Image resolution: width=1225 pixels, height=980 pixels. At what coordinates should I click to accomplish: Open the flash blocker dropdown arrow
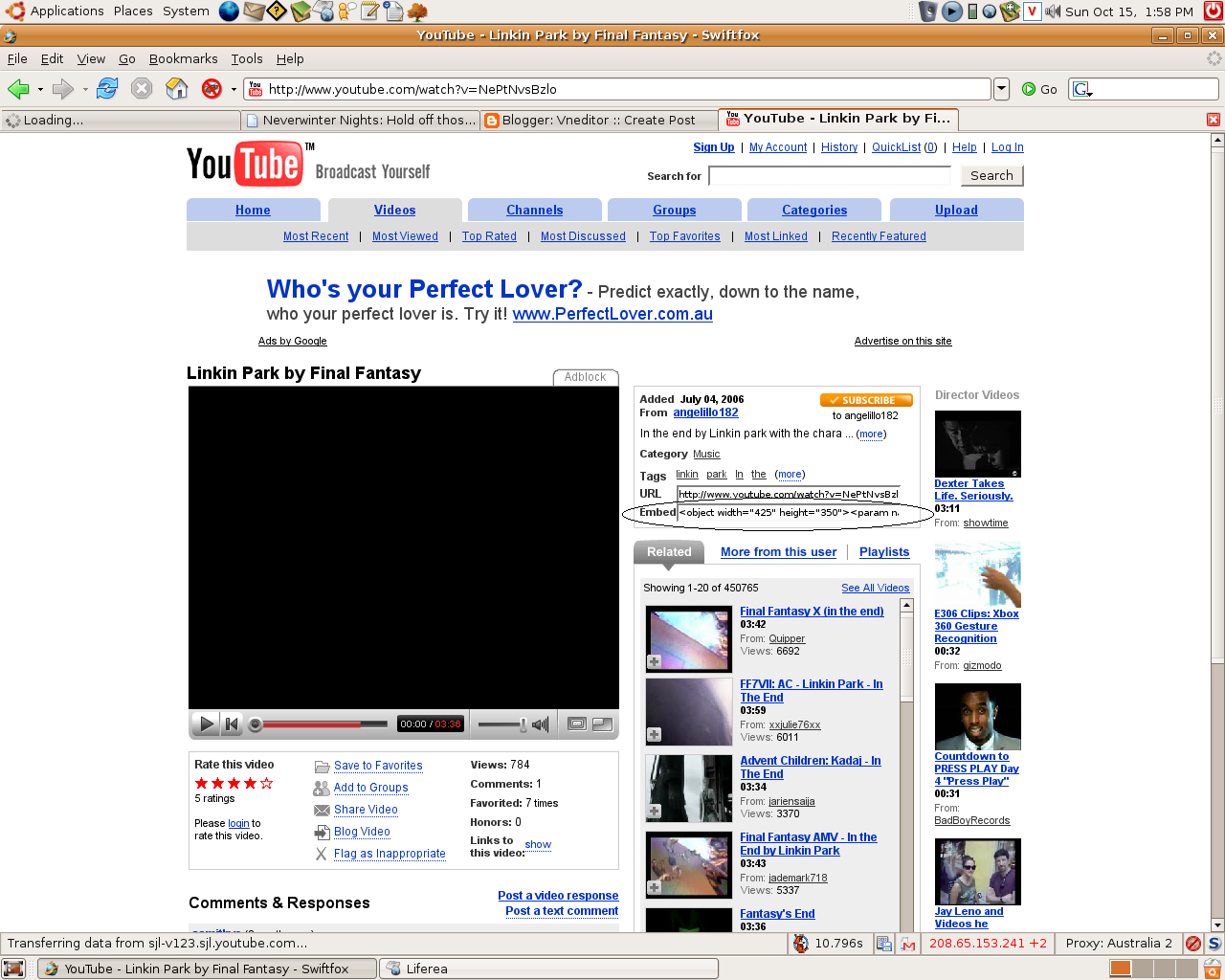coord(234,90)
